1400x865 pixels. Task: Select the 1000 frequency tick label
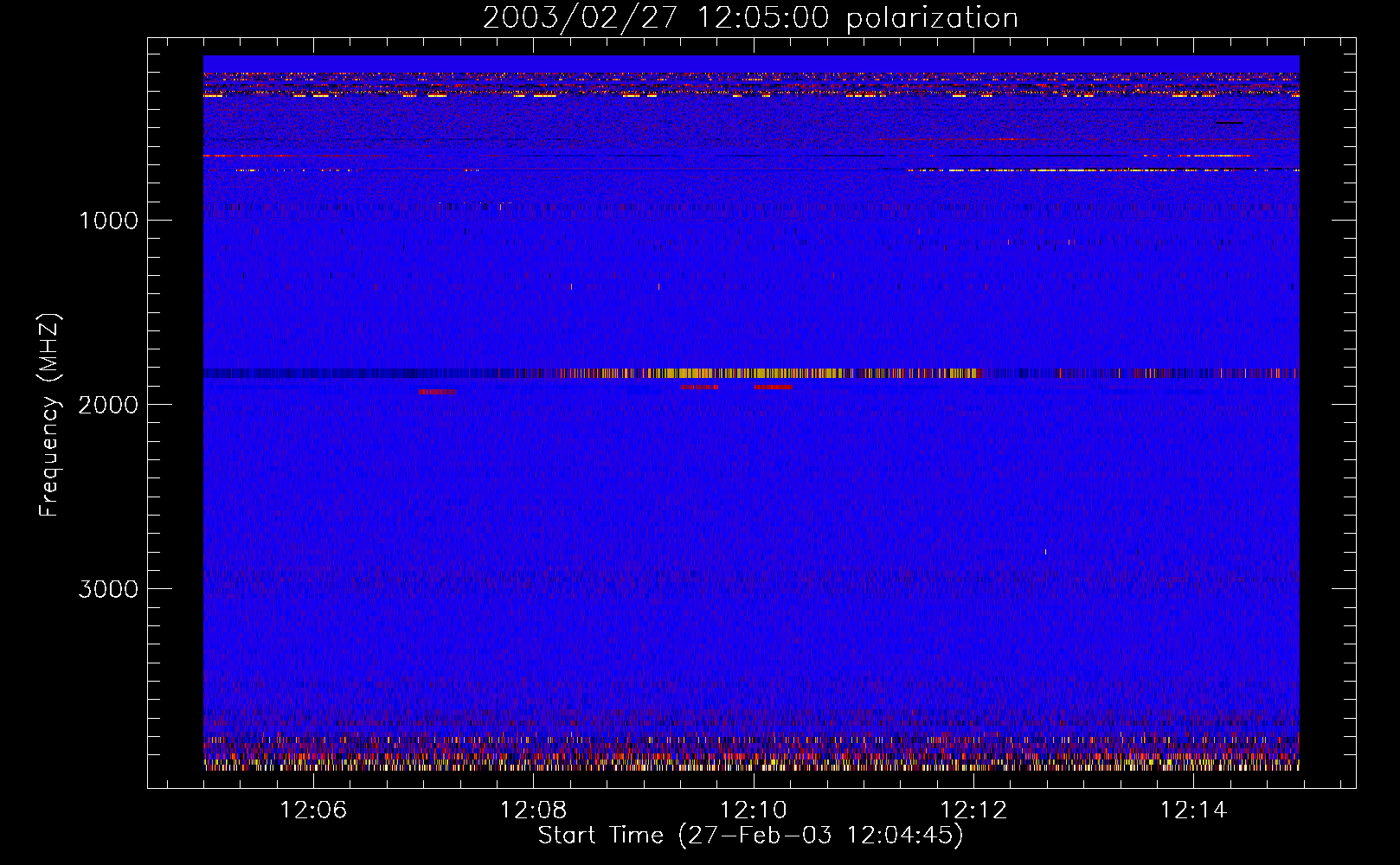[x=108, y=221]
